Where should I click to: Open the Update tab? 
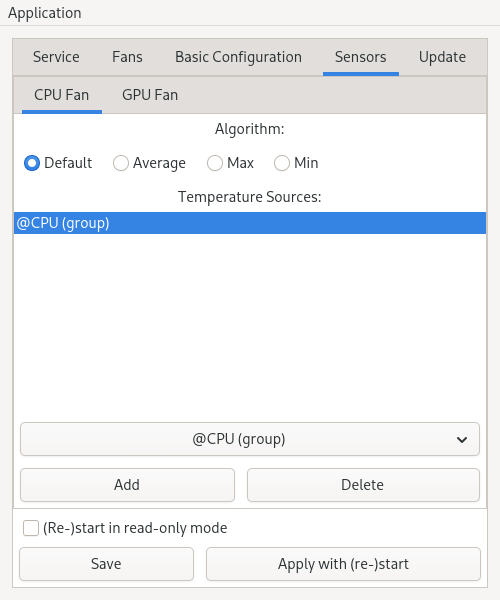(x=442, y=57)
